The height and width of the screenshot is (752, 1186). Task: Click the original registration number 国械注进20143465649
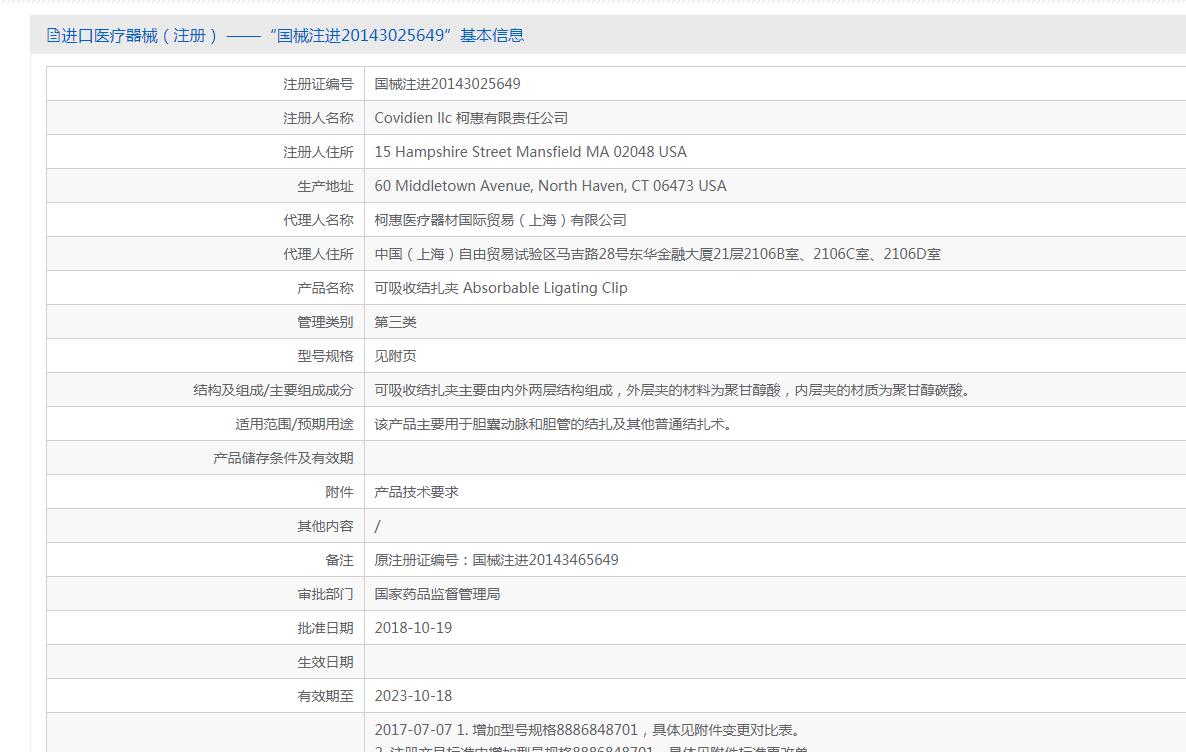(545, 560)
